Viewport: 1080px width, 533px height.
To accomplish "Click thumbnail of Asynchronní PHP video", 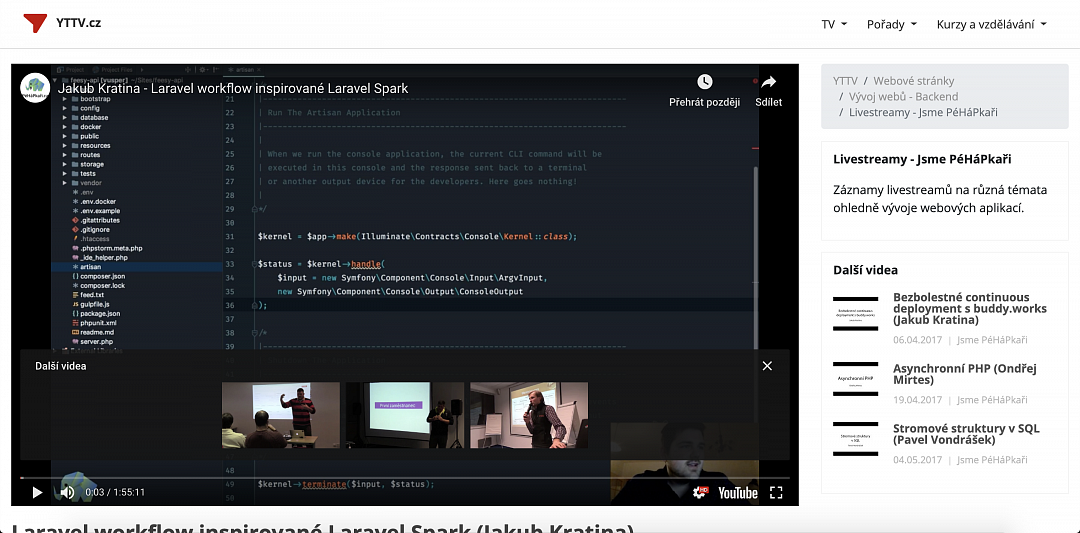I will (855, 379).
